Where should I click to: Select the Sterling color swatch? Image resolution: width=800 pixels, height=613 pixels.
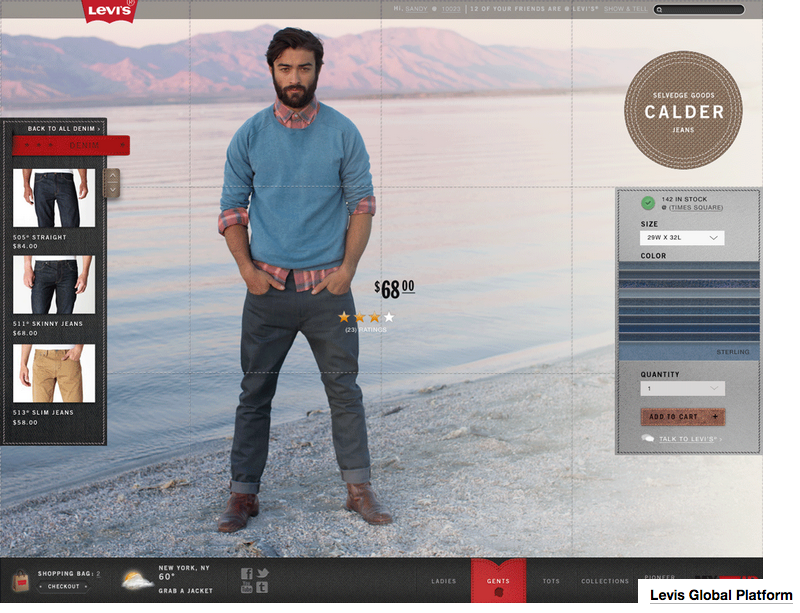pos(689,351)
